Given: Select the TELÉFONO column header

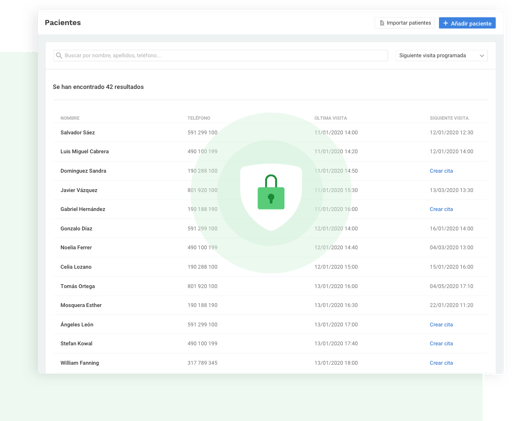Looking at the screenshot, I should (199, 118).
